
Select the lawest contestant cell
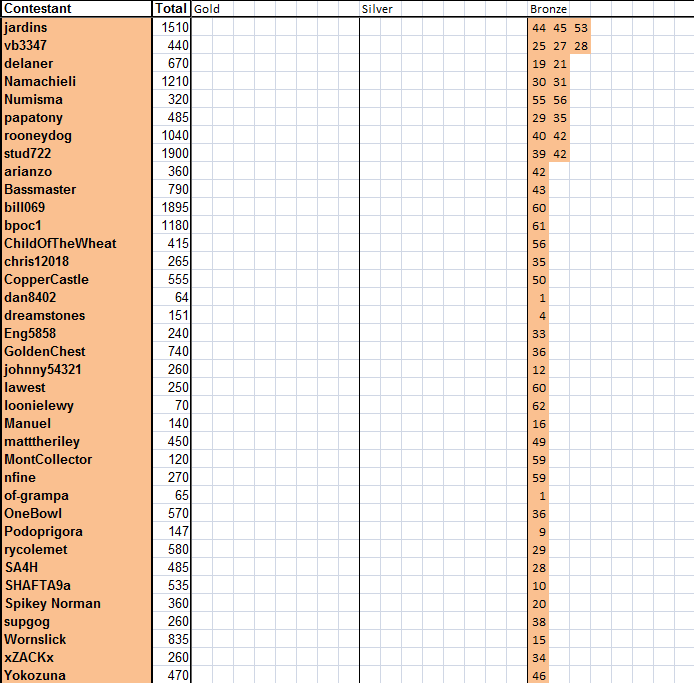tap(77, 387)
